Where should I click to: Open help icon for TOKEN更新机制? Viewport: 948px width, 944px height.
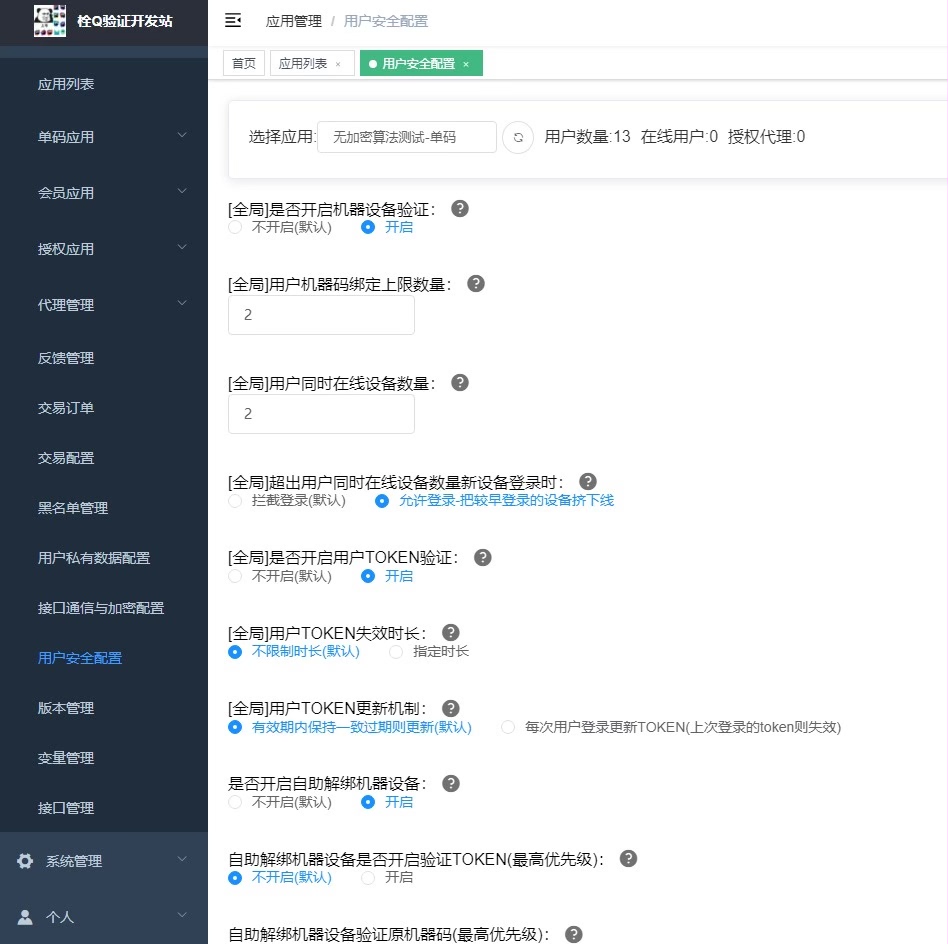450,708
